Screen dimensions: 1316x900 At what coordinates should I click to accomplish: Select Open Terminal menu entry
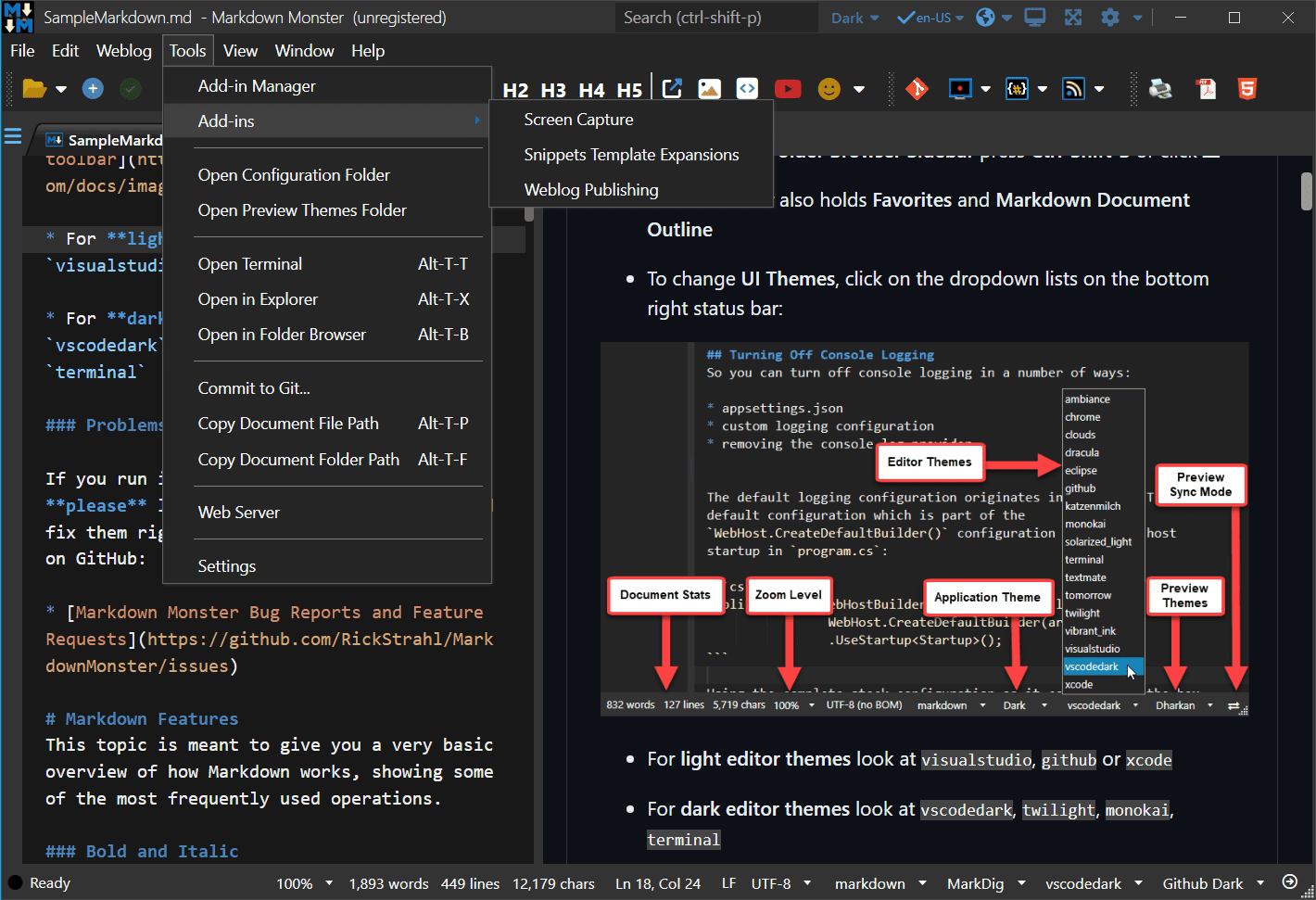(x=327, y=264)
